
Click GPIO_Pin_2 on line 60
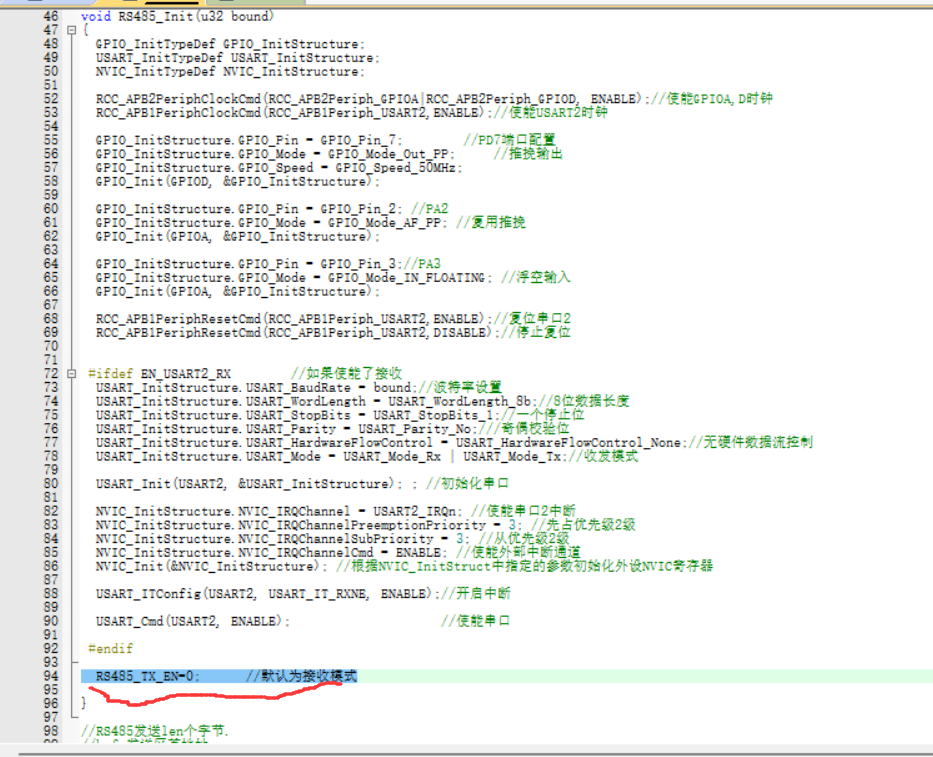point(358,209)
